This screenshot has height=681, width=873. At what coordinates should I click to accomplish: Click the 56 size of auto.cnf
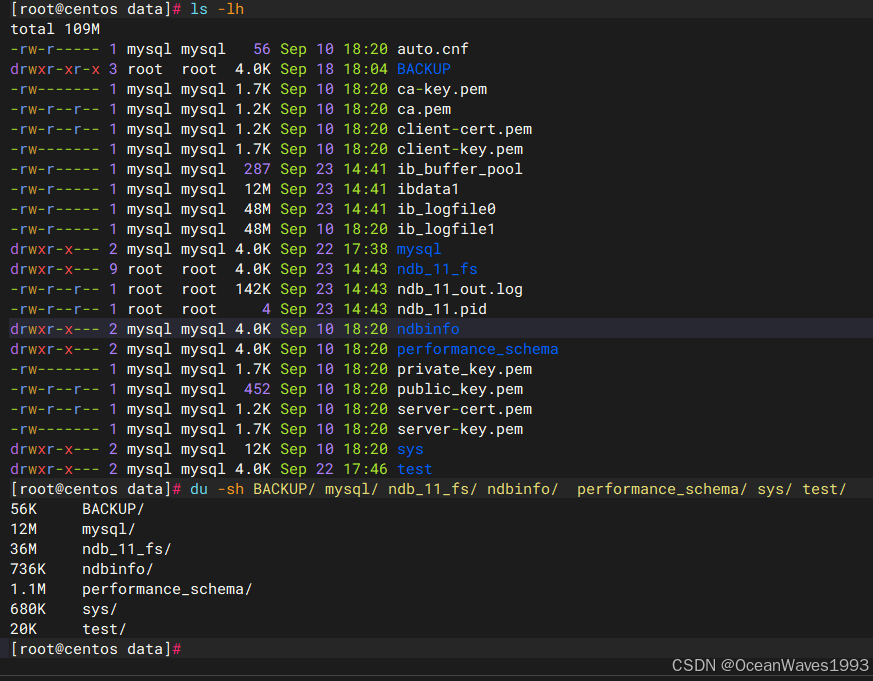coord(262,49)
